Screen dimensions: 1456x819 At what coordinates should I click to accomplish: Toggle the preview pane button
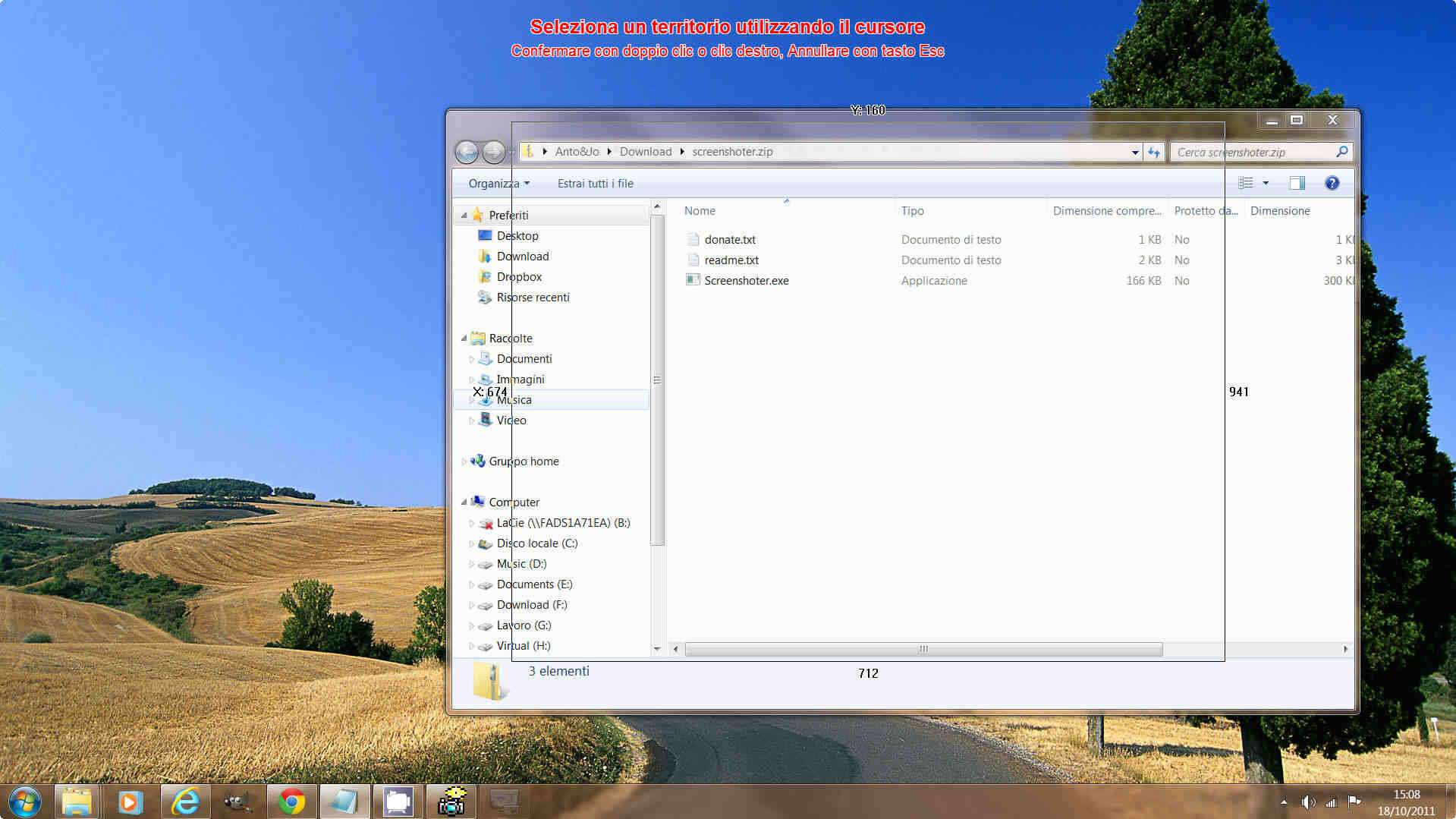click(x=1297, y=183)
